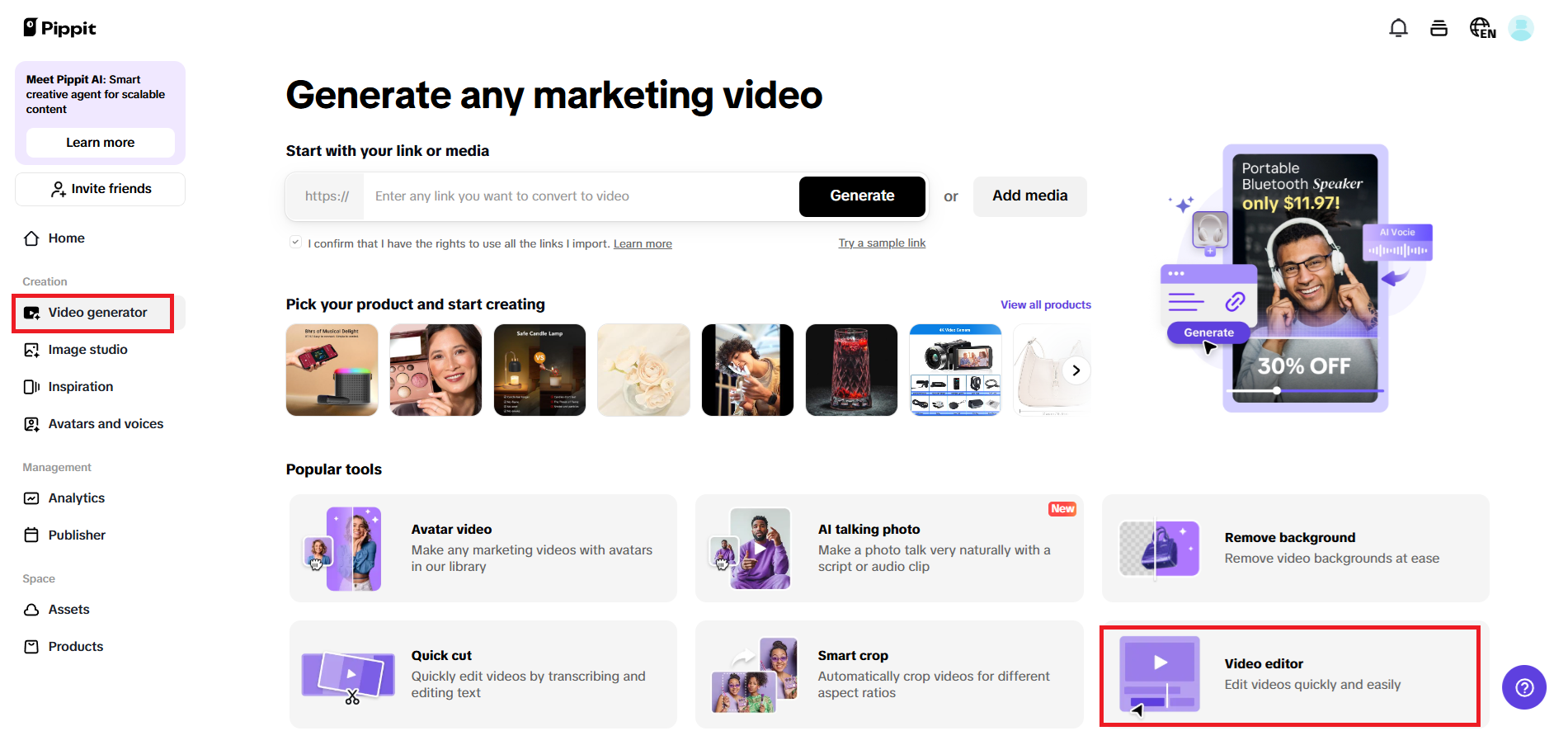Open the Learn more rights link
Image resolution: width=1568 pixels, height=731 pixels.
pyautogui.click(x=643, y=244)
